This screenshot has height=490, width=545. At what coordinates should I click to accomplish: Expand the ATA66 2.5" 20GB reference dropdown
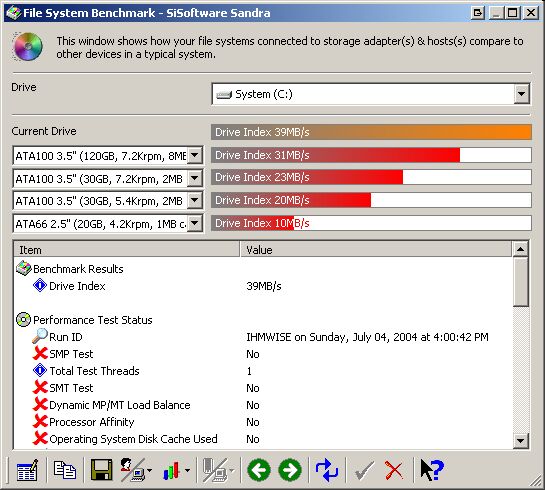195,223
